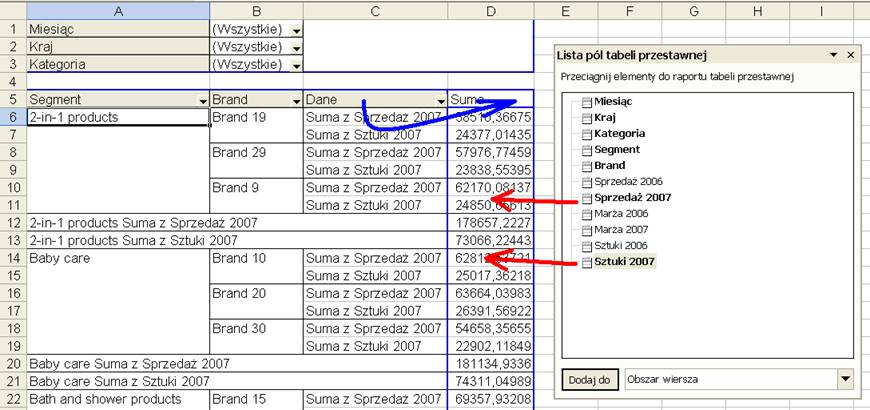Image resolution: width=870 pixels, height=410 pixels.
Task: Close the Lista pól tabeli przestawnej panel
Action: coord(851,55)
